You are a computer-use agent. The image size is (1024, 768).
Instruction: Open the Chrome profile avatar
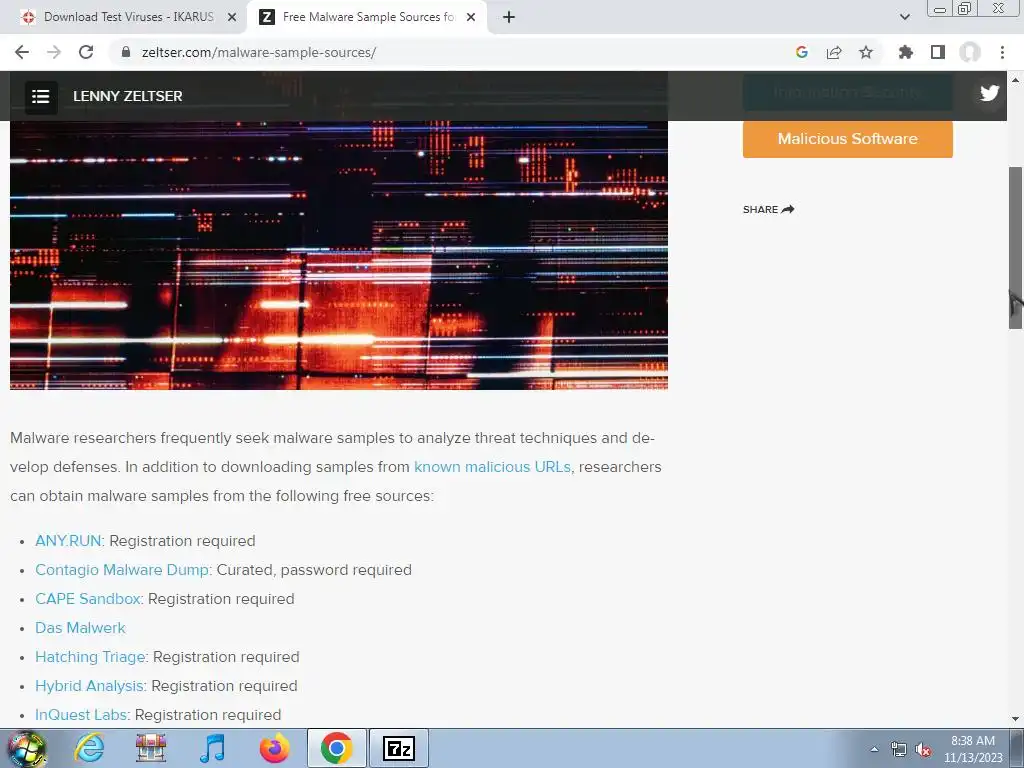970,52
